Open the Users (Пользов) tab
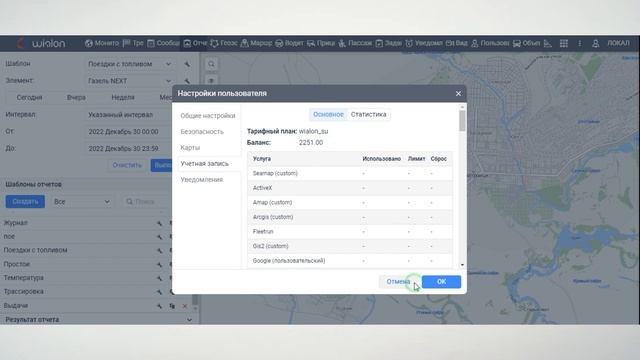 click(x=489, y=43)
